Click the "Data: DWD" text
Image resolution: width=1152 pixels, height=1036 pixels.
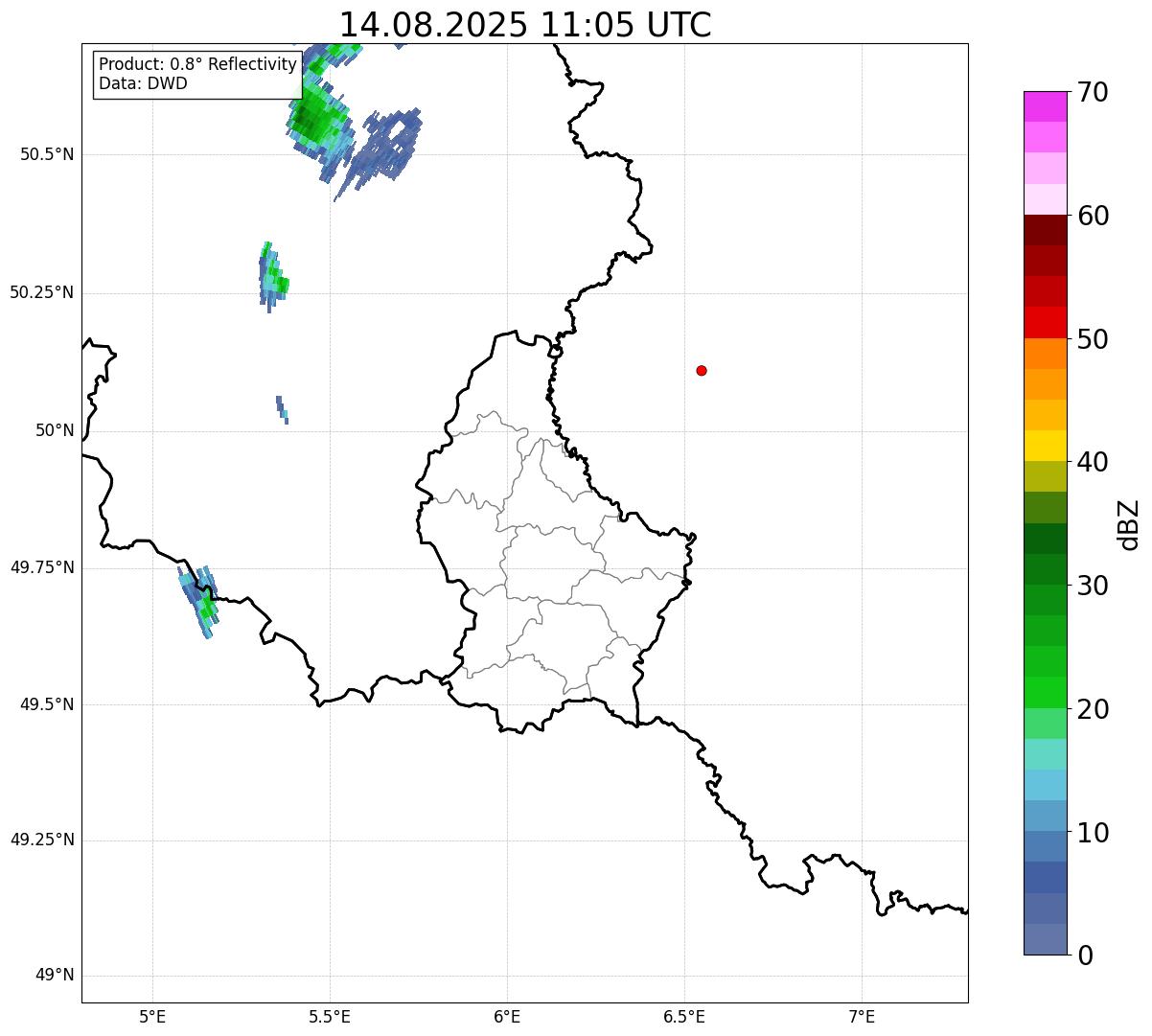point(143,83)
